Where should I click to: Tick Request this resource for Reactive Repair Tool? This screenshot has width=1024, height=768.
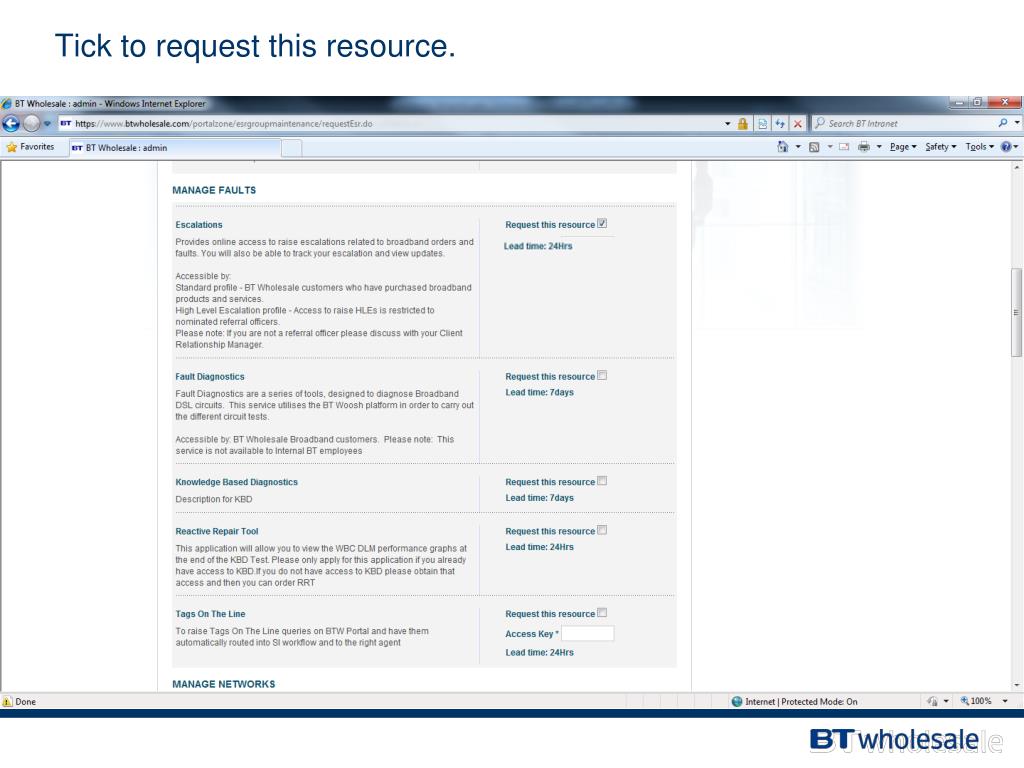pyautogui.click(x=602, y=530)
